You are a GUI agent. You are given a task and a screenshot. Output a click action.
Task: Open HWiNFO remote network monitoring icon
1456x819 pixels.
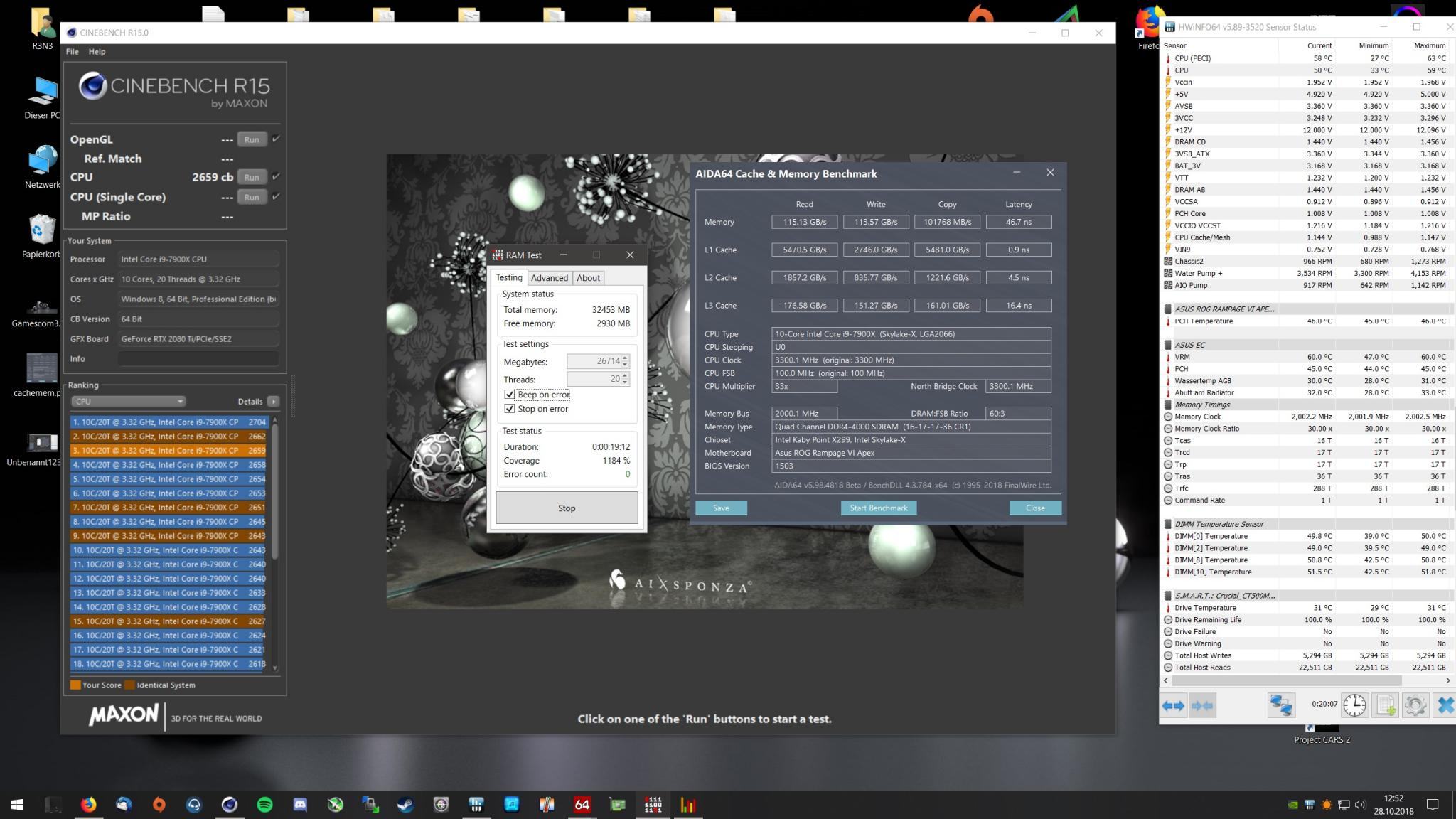[x=1281, y=705]
